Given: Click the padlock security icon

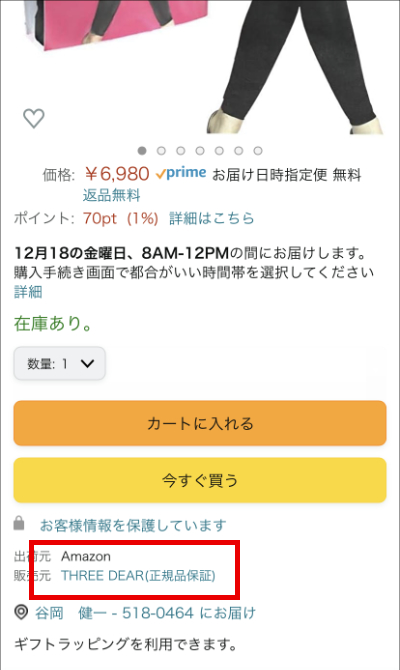Looking at the screenshot, I should pyautogui.click(x=19, y=523).
